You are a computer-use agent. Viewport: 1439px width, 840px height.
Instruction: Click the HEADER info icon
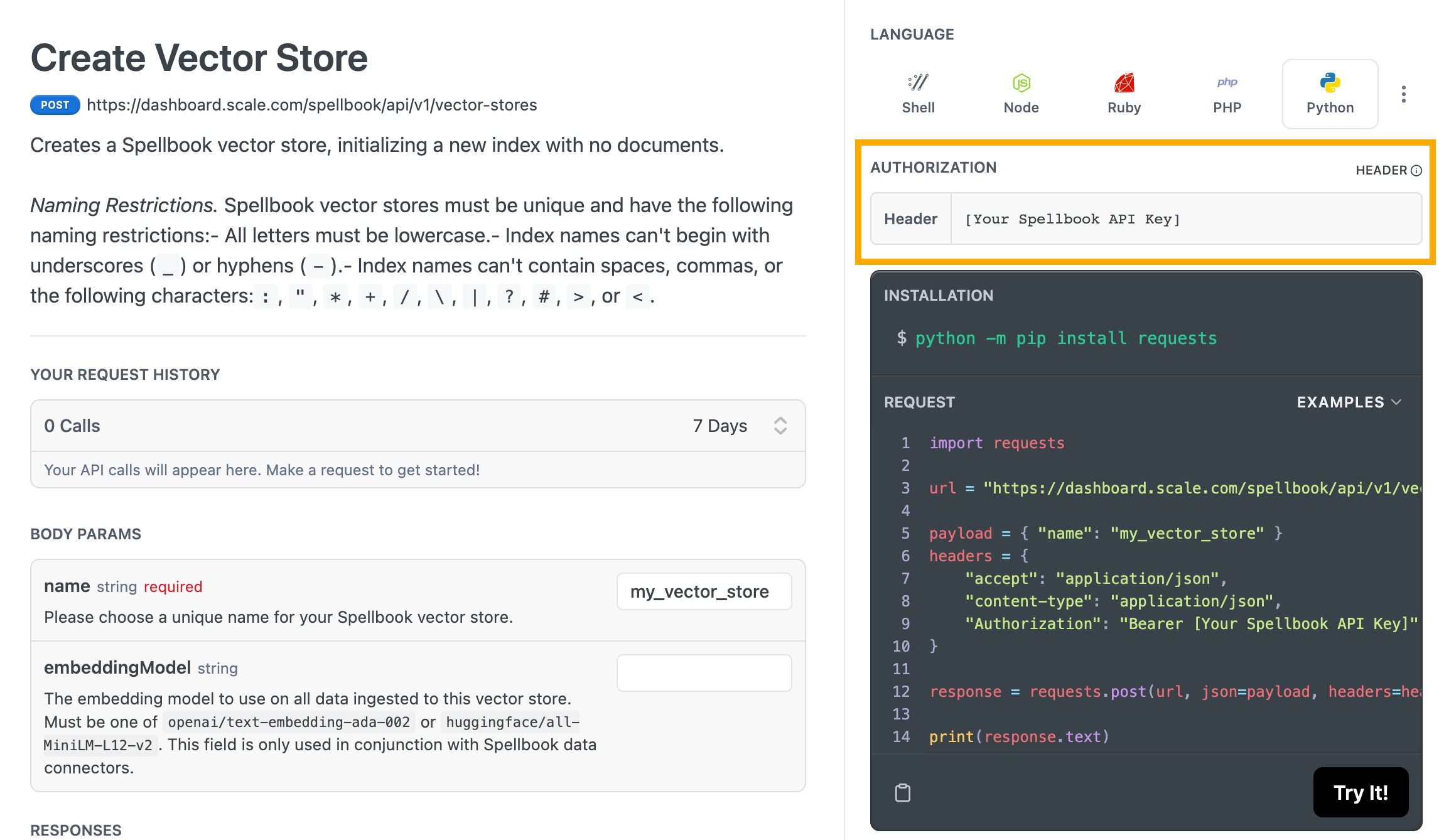1416,170
